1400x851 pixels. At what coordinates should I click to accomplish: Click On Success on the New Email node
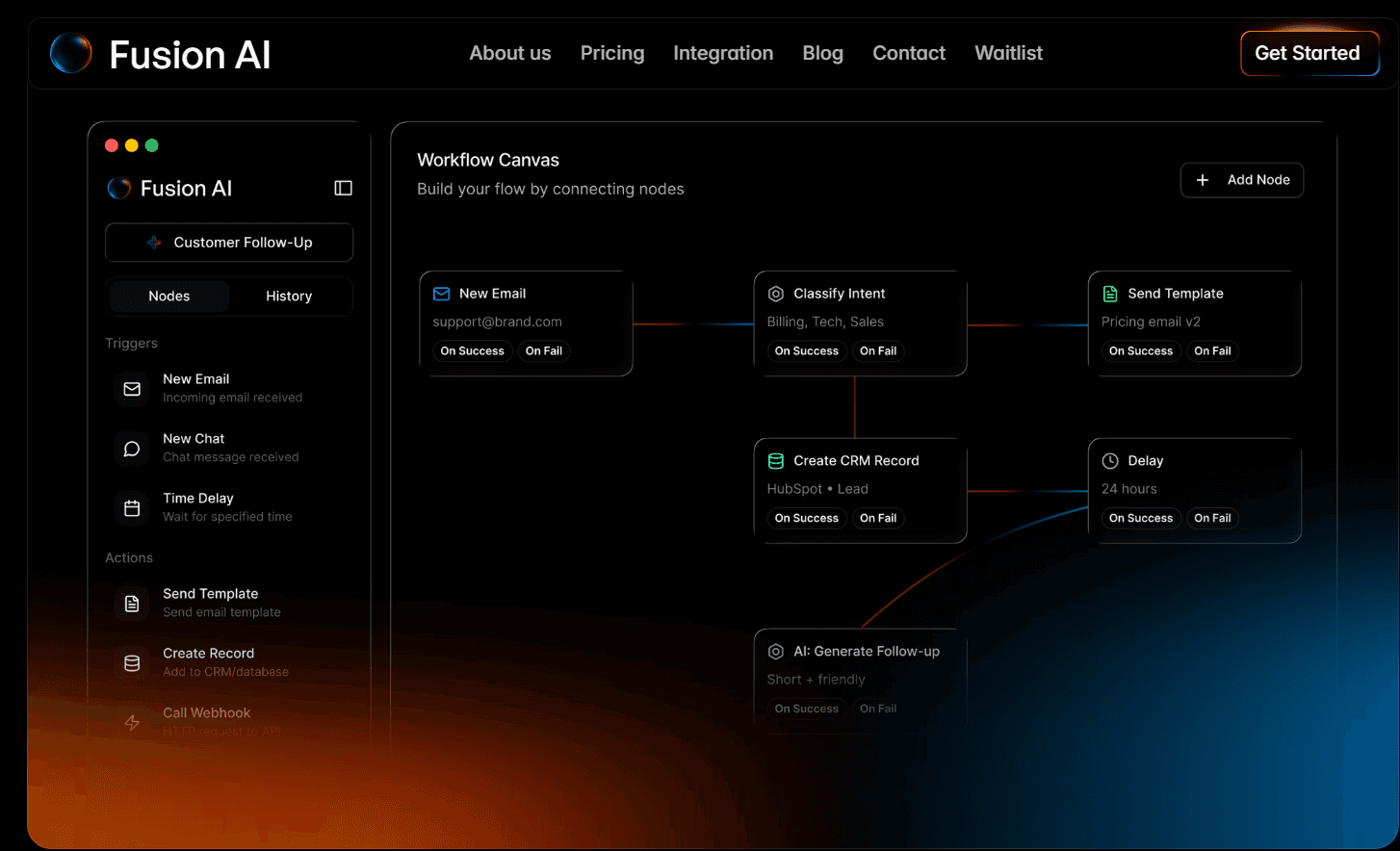pos(473,351)
